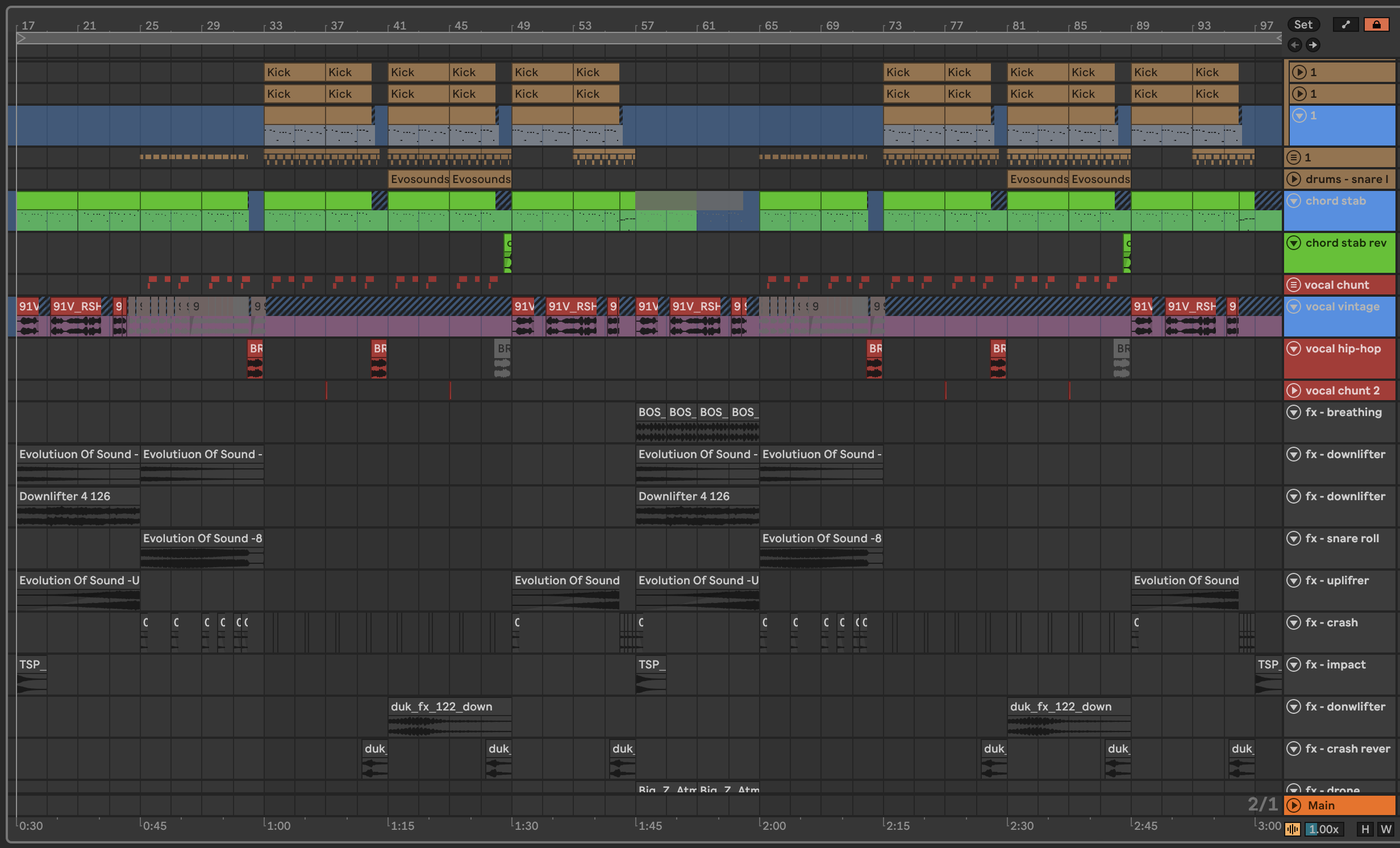
Task: Select the loop brace bar below ruler
Action: 648,39
